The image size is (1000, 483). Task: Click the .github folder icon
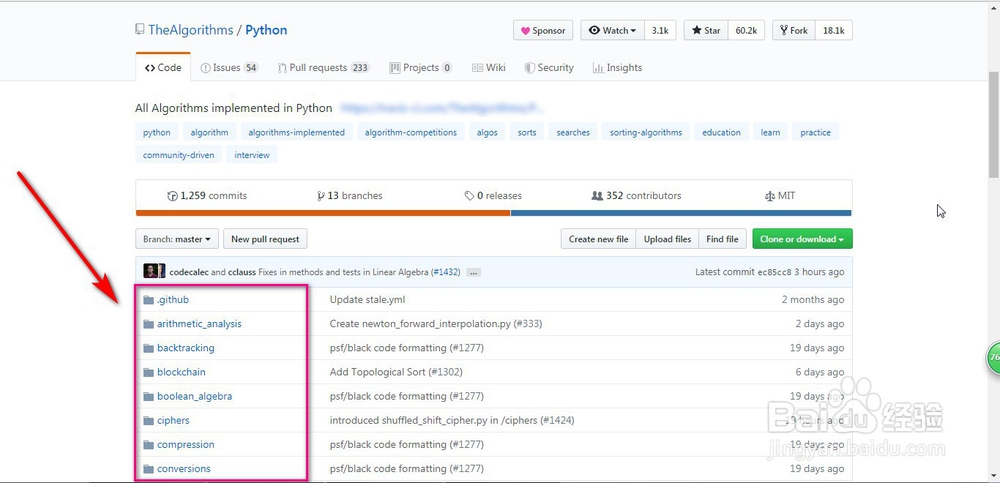149,300
